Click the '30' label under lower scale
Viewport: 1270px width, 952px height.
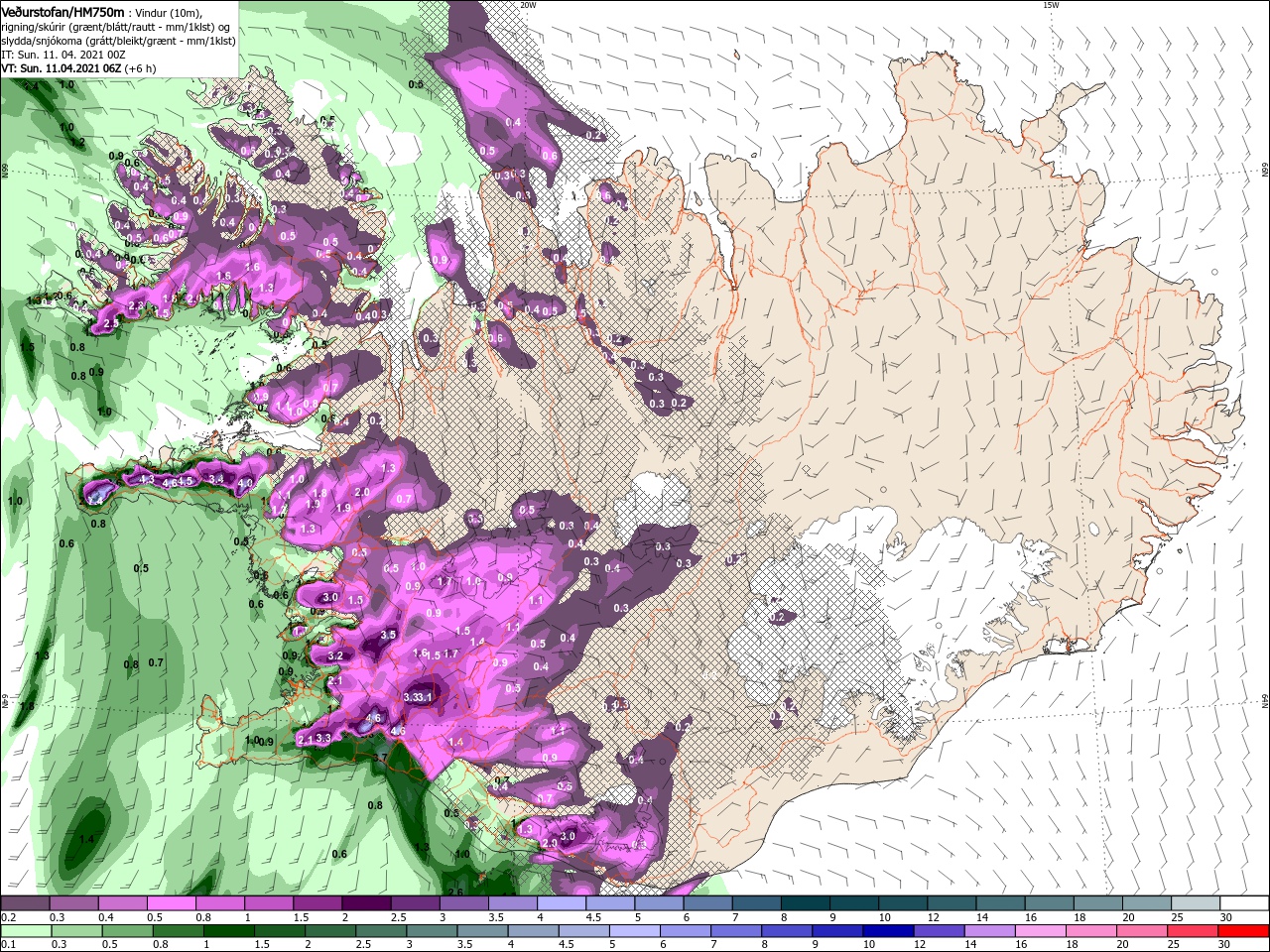pos(1226,945)
